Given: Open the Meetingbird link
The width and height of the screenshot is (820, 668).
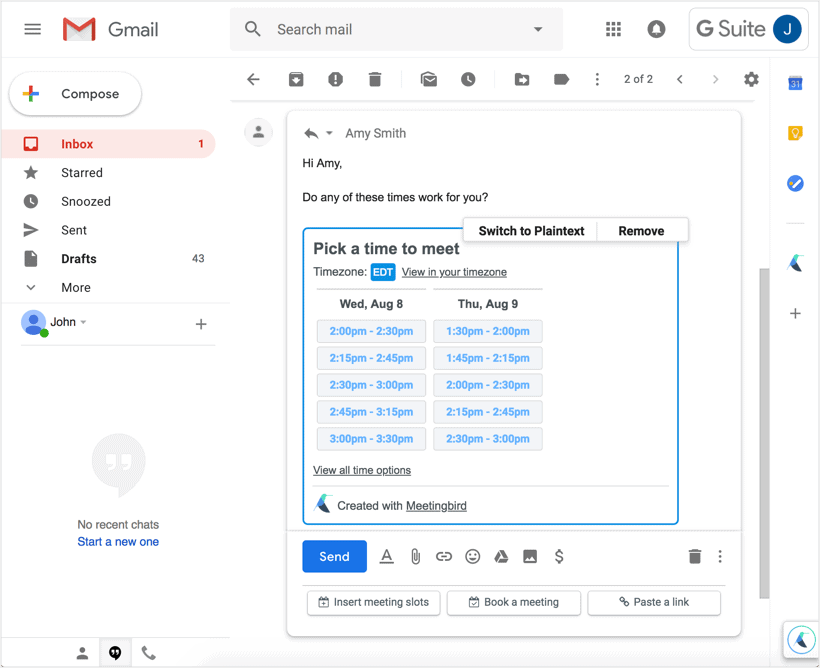Looking at the screenshot, I should click(436, 506).
